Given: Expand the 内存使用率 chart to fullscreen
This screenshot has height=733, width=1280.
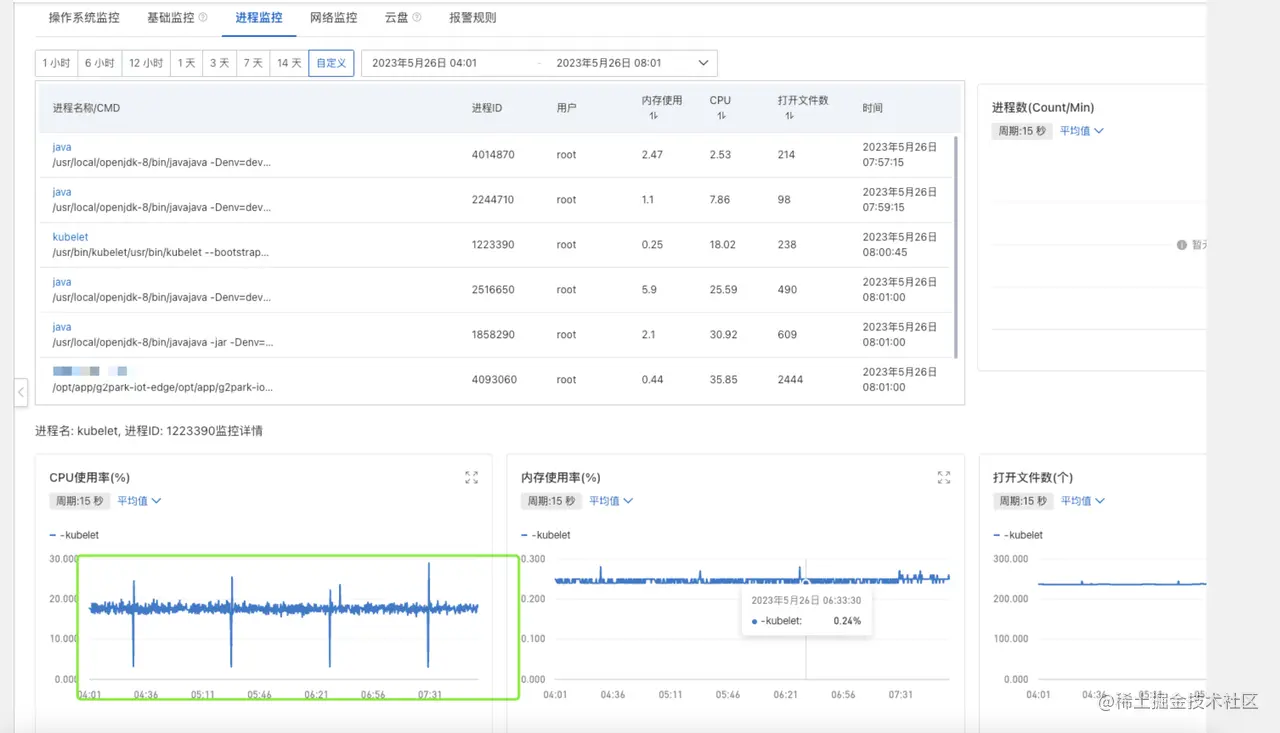Looking at the screenshot, I should tap(943, 477).
